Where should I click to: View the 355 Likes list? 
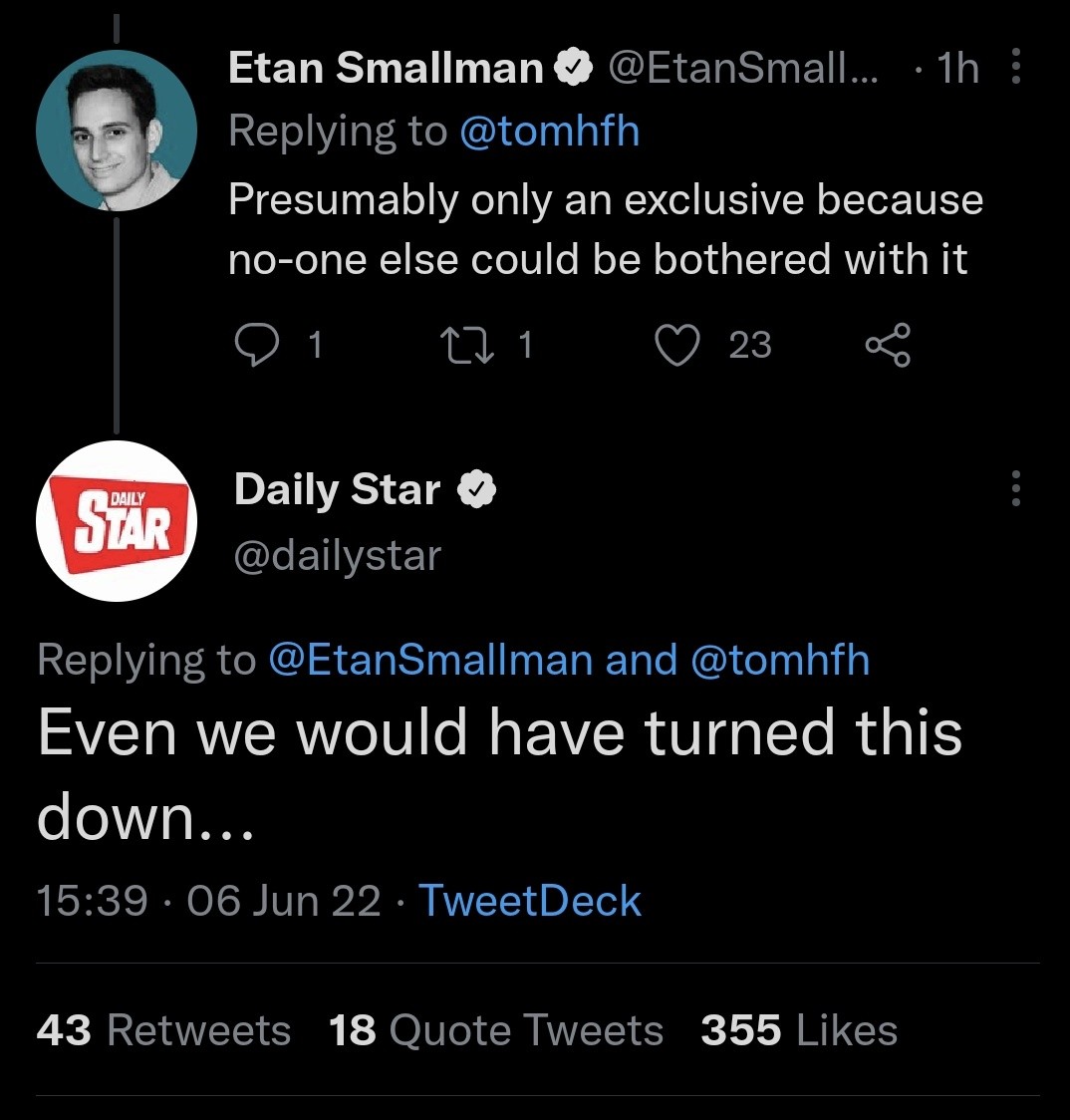(798, 1030)
